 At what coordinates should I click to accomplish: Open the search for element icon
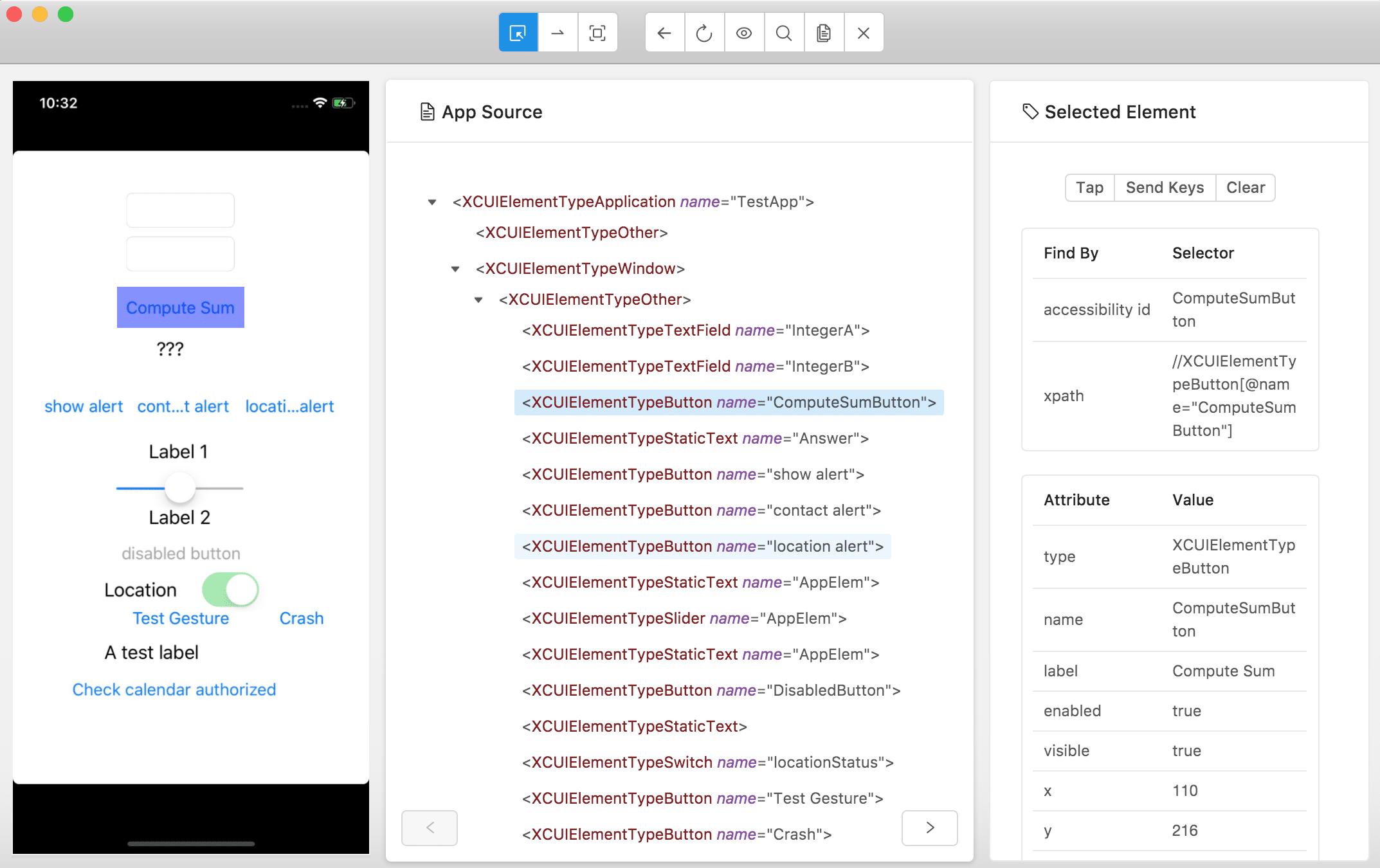point(784,32)
